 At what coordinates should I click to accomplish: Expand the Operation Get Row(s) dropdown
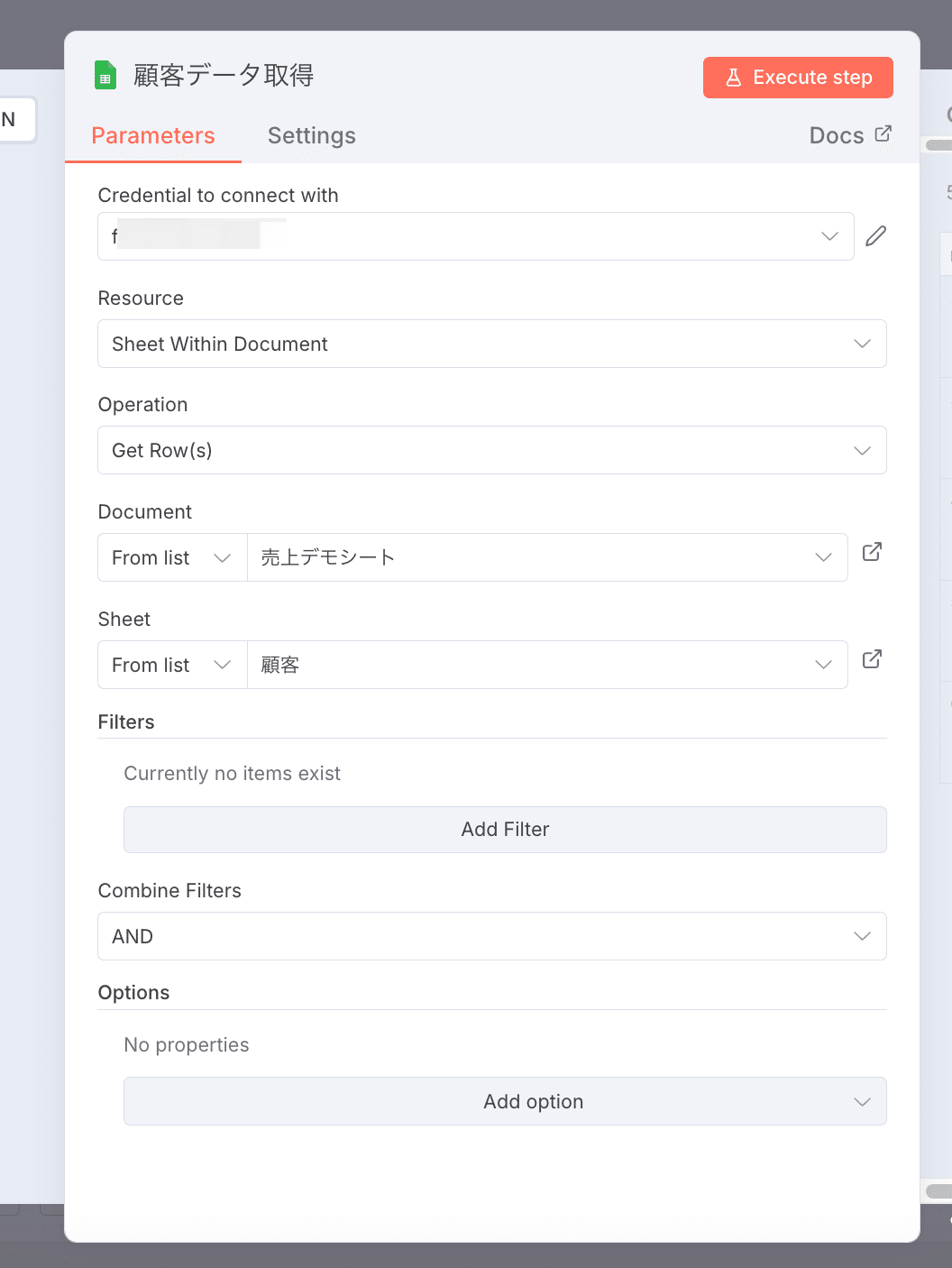click(x=491, y=450)
